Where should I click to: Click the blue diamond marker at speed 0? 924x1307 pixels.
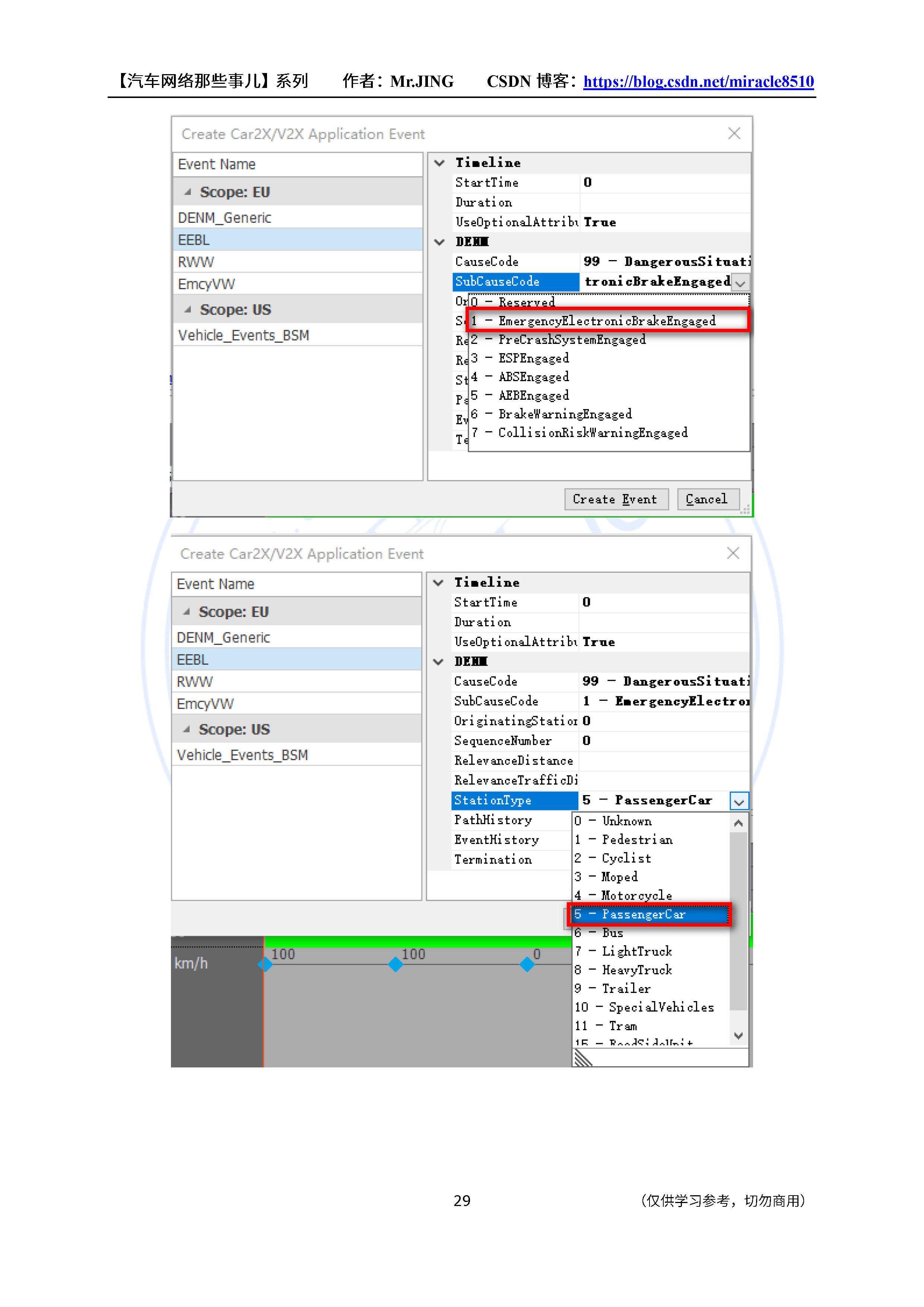click(527, 964)
